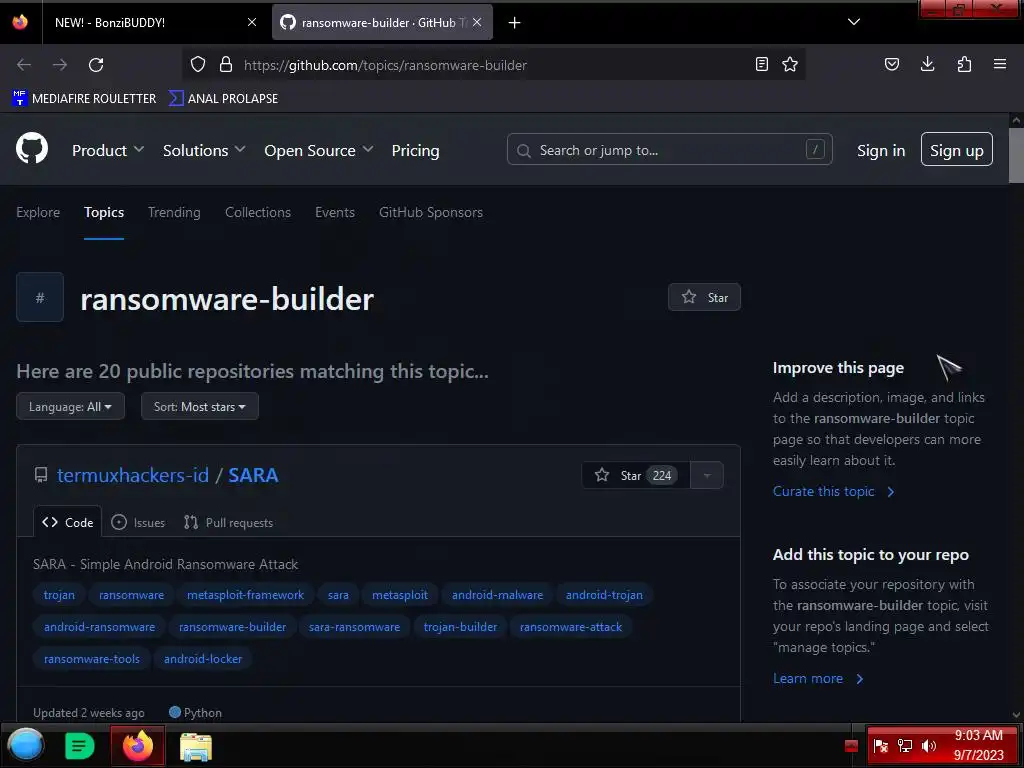Viewport: 1024px width, 768px height.
Task: Select the Topics tab
Action: coord(104,212)
